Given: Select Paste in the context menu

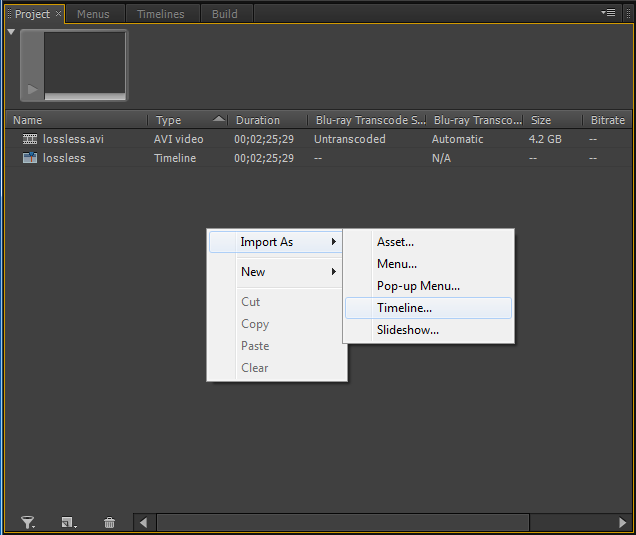Looking at the screenshot, I should [x=276, y=346].
